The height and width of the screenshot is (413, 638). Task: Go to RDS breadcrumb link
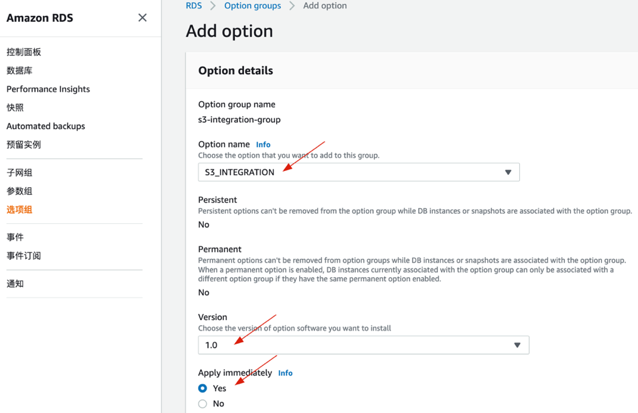[x=193, y=6]
